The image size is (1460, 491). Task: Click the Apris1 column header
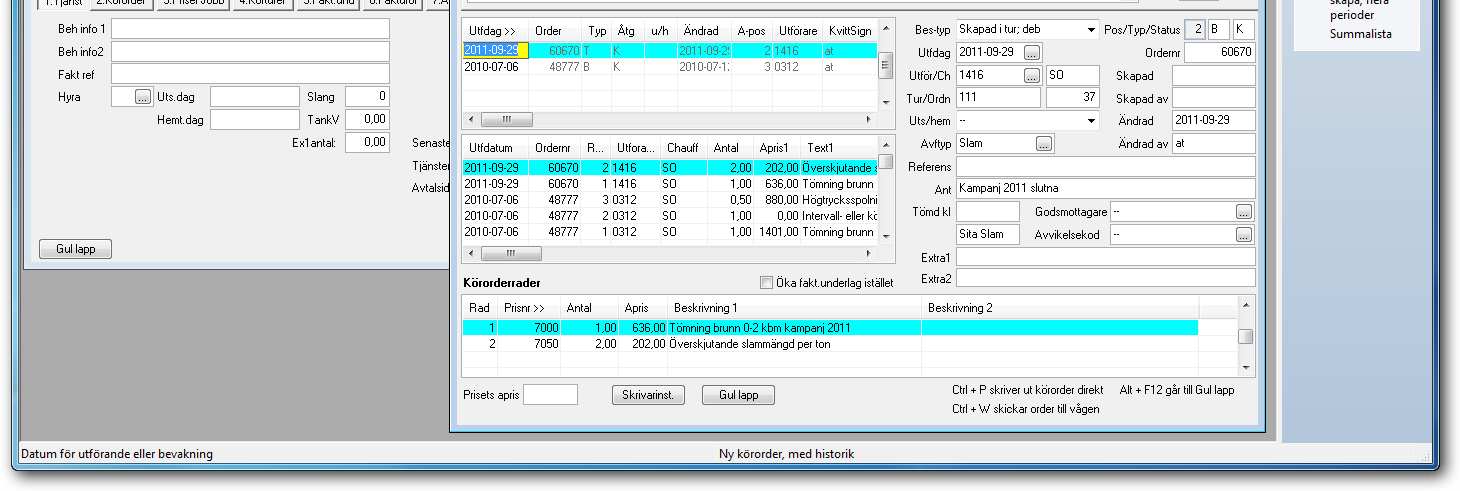tap(777, 147)
